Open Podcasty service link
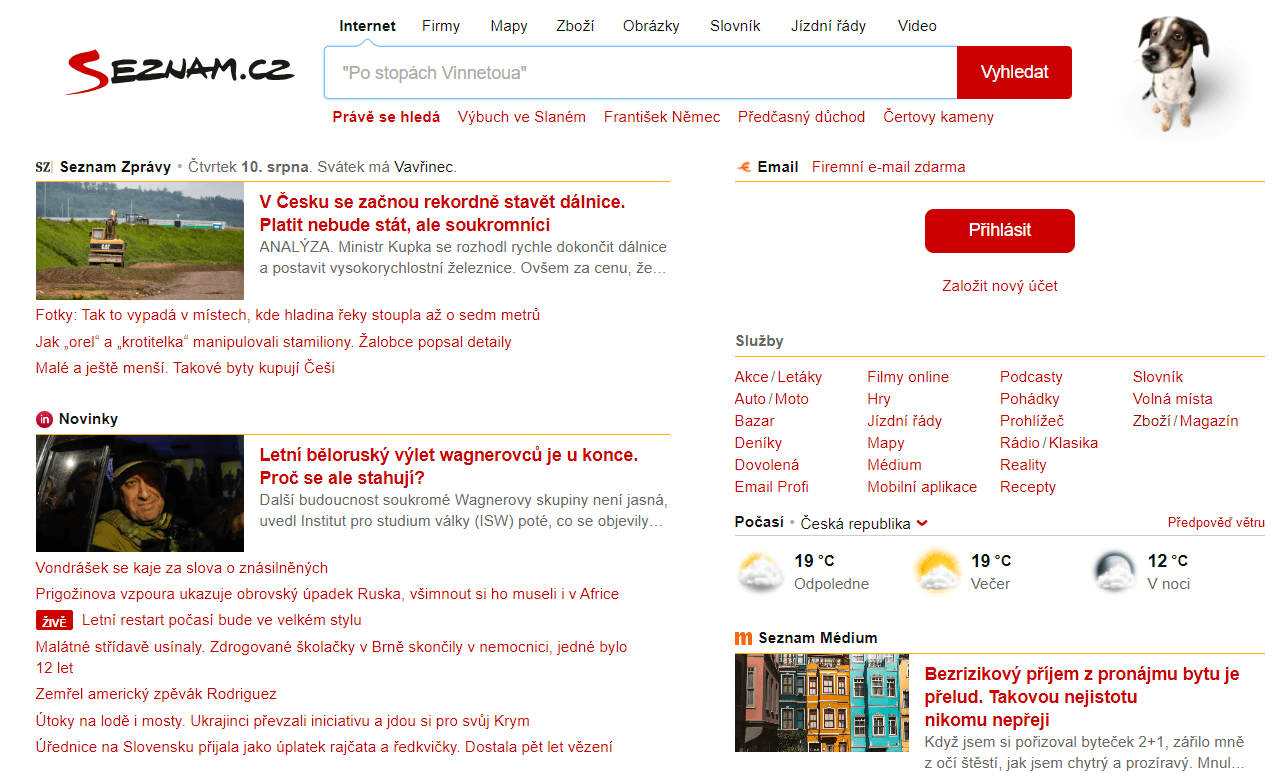Image resolution: width=1288 pixels, height=775 pixels. coord(1031,377)
